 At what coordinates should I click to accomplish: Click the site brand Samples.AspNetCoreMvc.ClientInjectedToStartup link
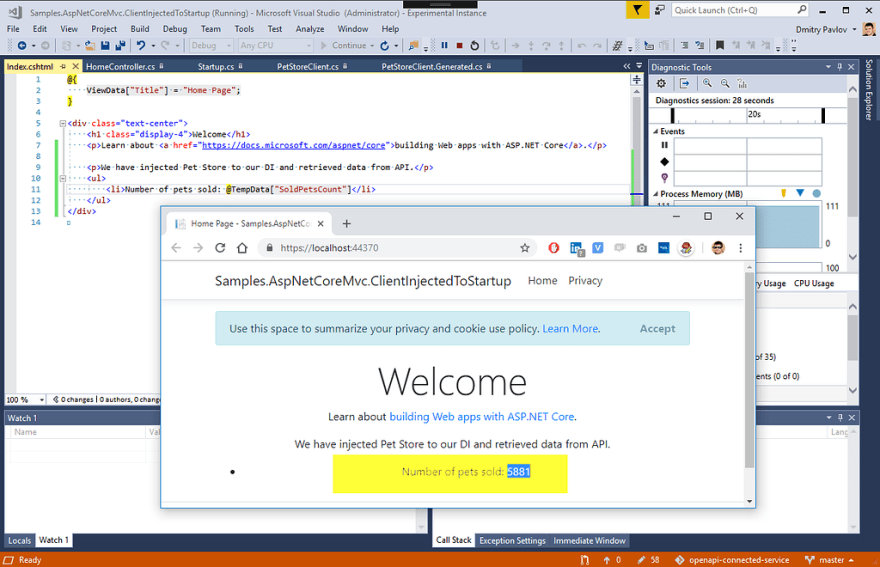click(x=363, y=281)
